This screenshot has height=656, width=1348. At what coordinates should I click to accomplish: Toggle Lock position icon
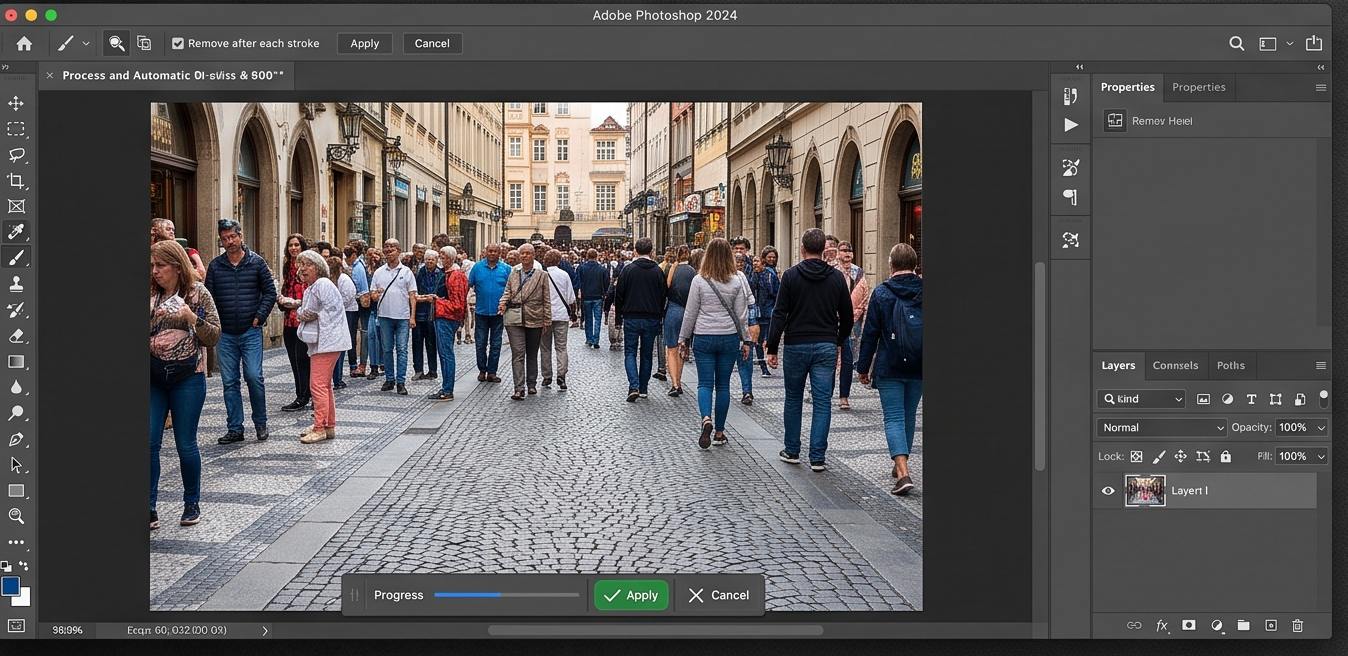coord(1181,456)
